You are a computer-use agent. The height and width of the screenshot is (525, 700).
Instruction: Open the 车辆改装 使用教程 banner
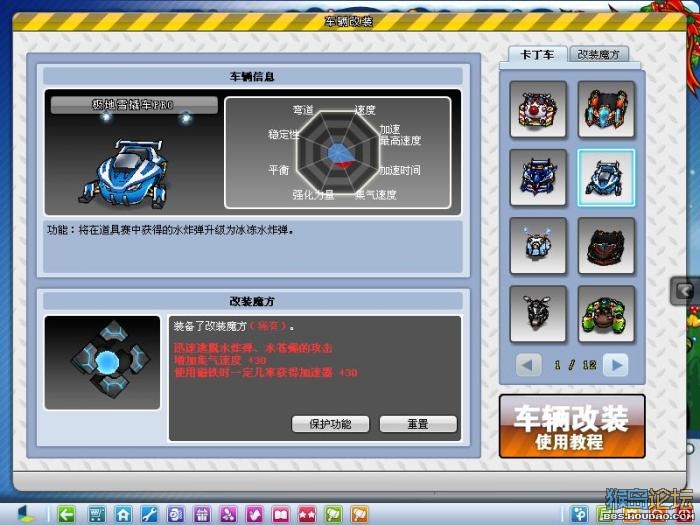pyautogui.click(x=572, y=426)
